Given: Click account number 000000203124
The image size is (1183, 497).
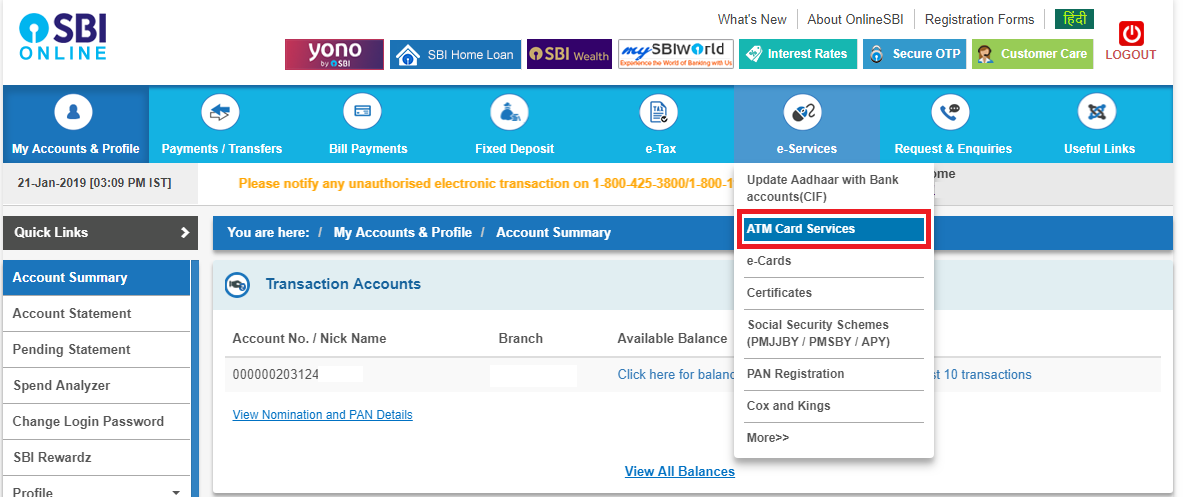Looking at the screenshot, I should click(x=275, y=374).
